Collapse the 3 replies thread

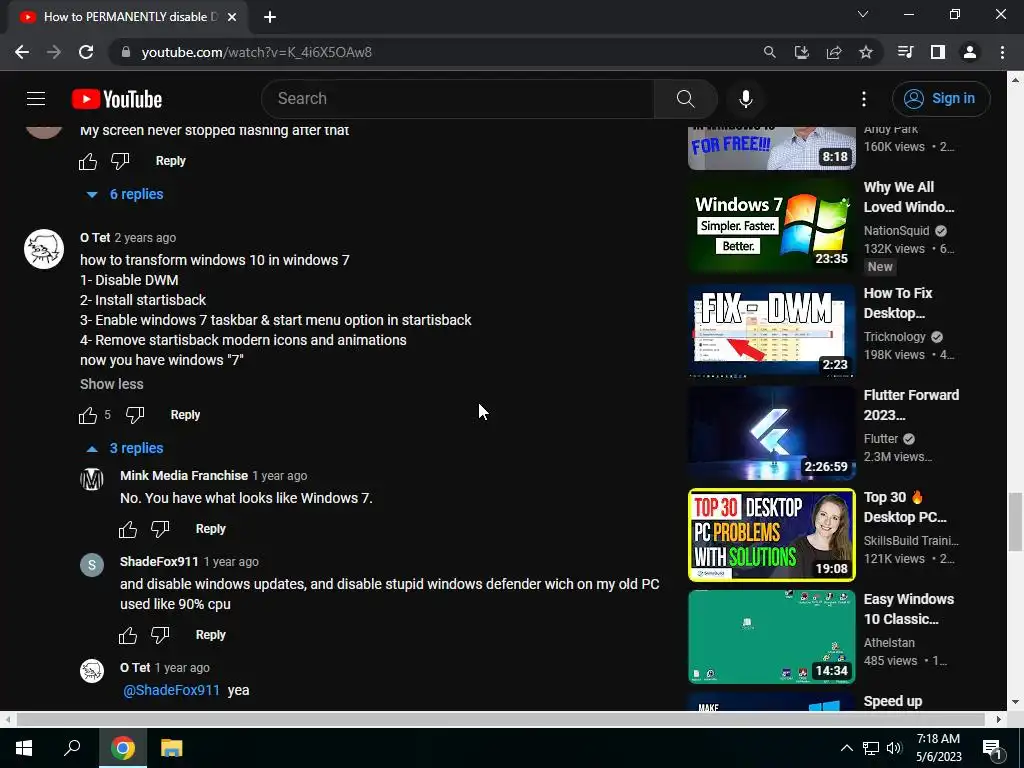point(125,449)
